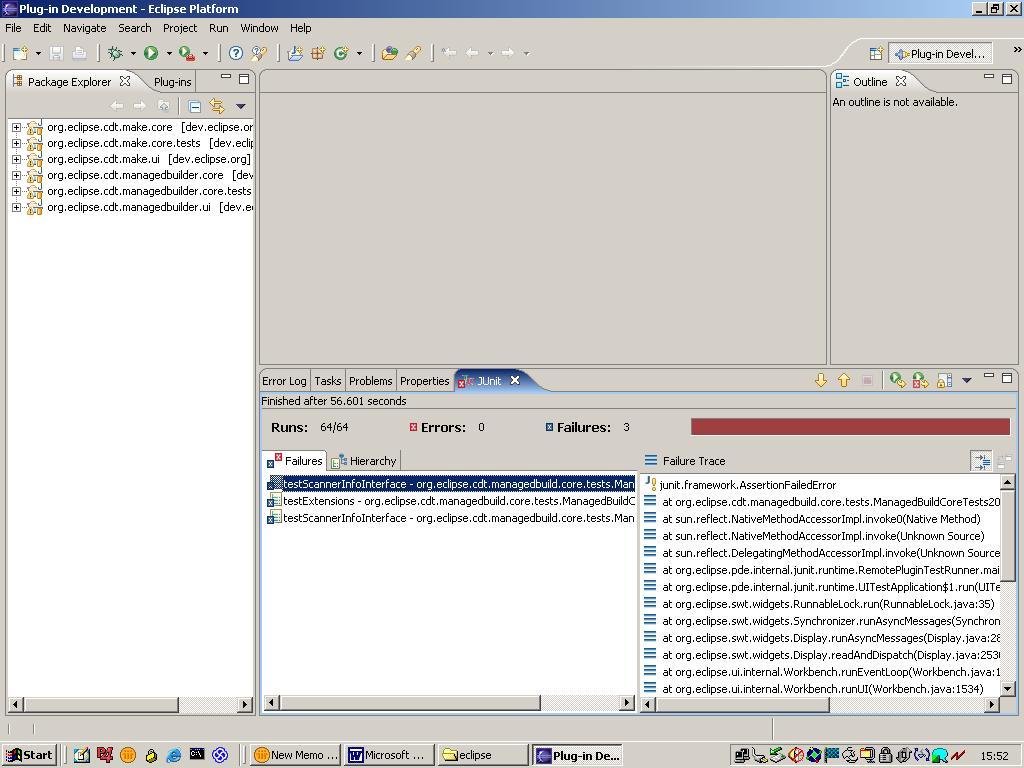Select the JUnit Failures tab

point(295,461)
